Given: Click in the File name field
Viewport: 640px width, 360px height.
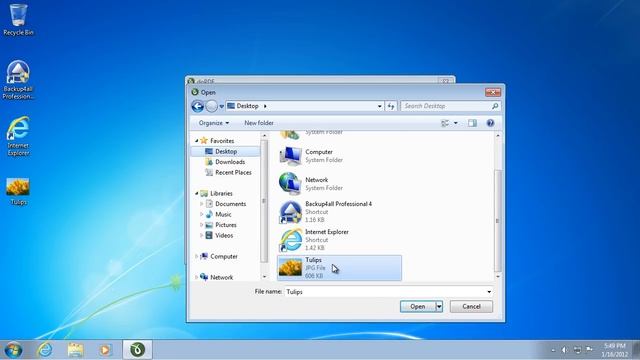Looking at the screenshot, I should tap(385, 292).
